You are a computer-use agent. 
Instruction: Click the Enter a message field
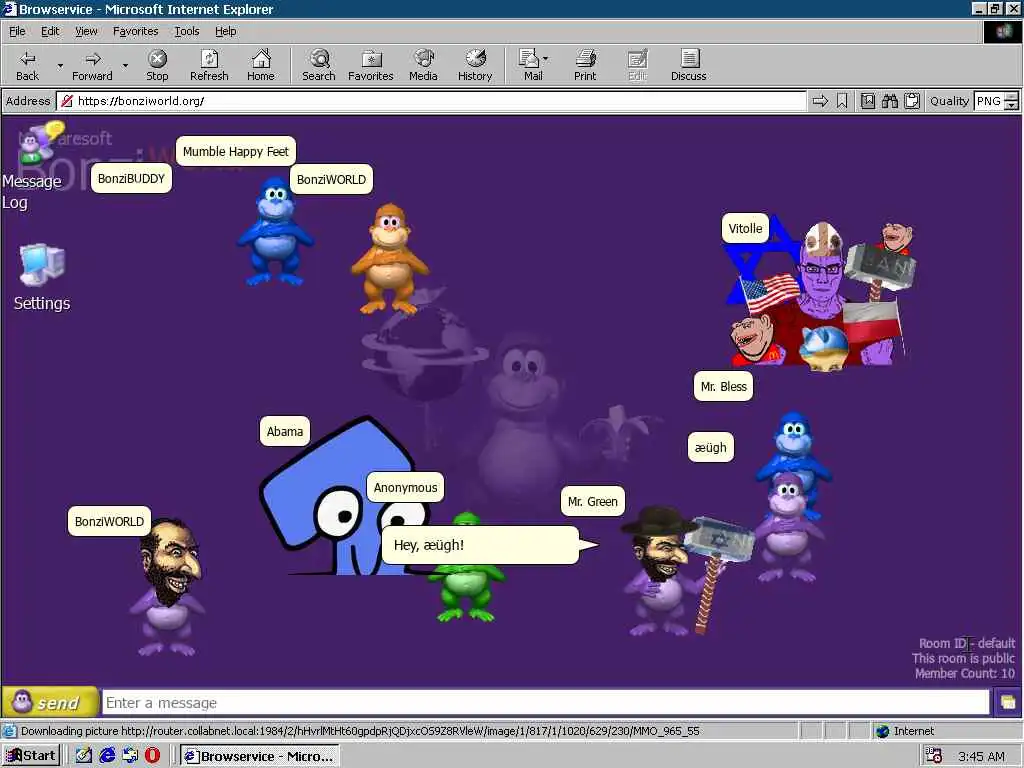point(546,703)
